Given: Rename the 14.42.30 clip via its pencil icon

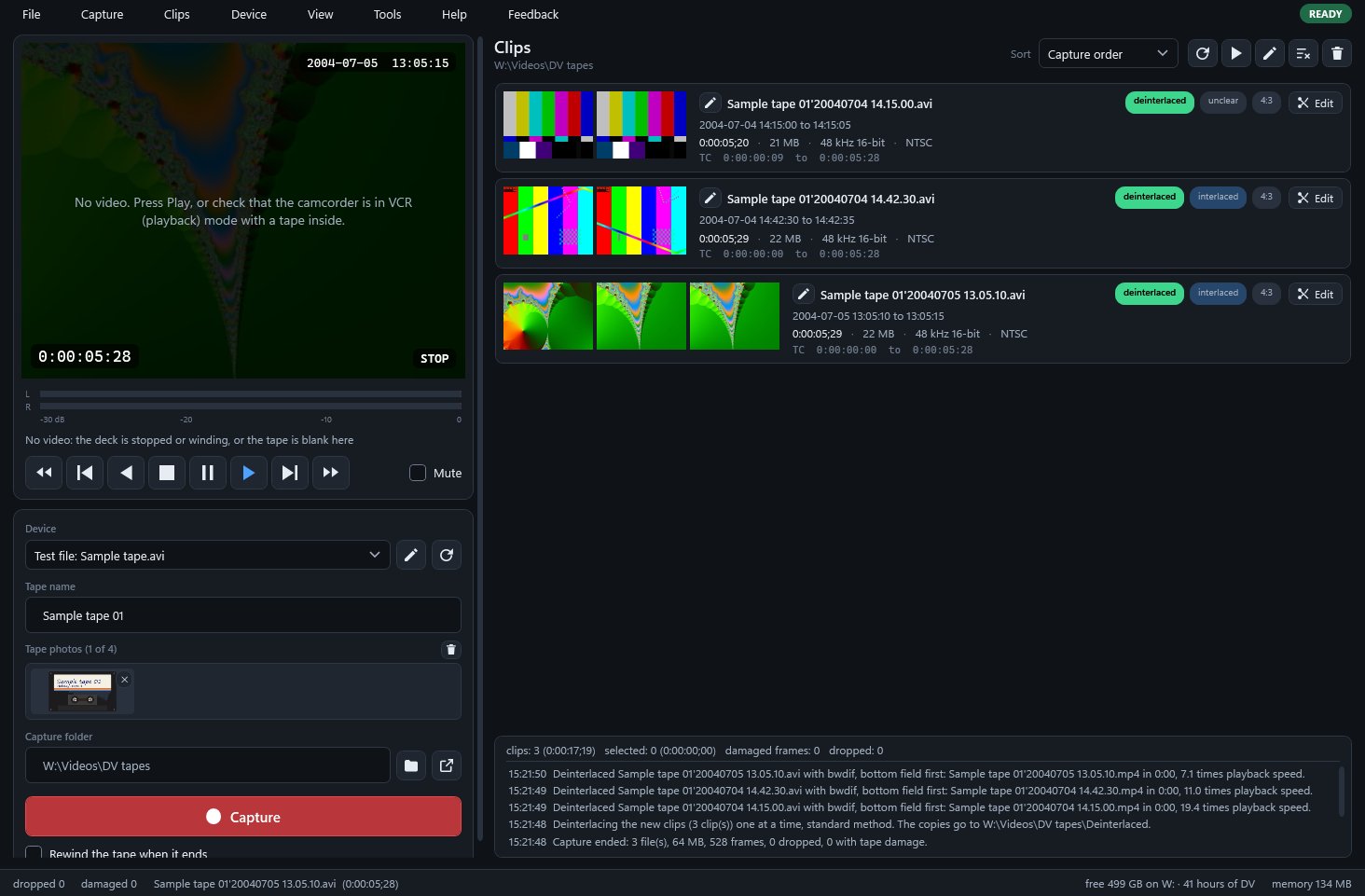Looking at the screenshot, I should point(710,199).
